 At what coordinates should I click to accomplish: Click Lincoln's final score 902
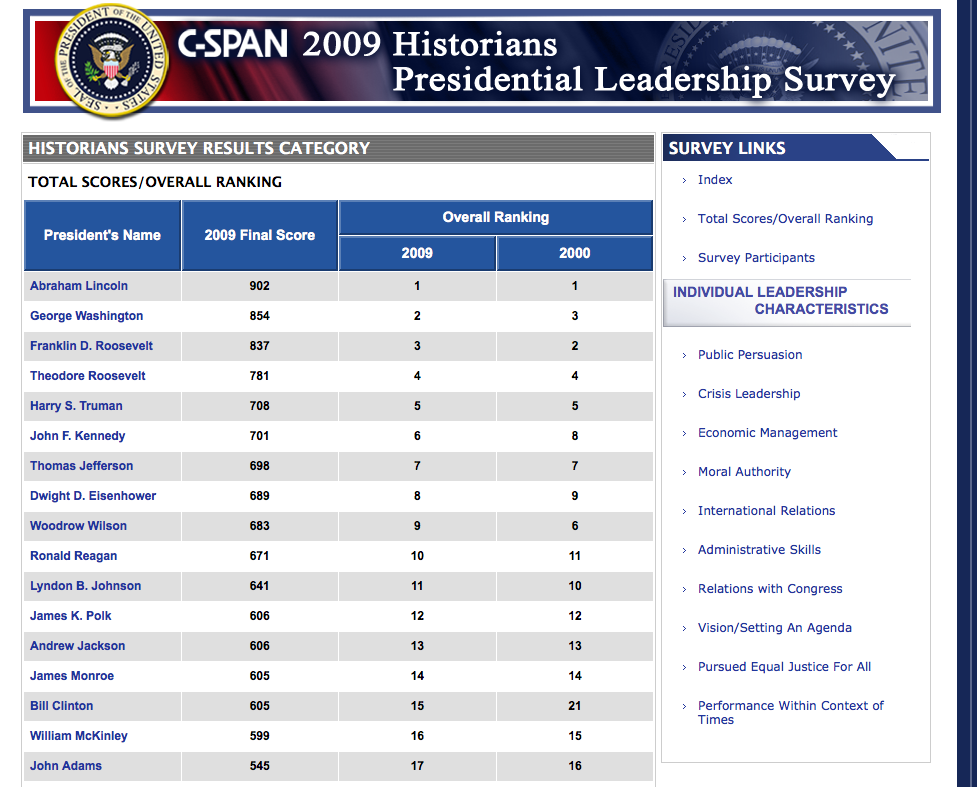click(x=260, y=286)
